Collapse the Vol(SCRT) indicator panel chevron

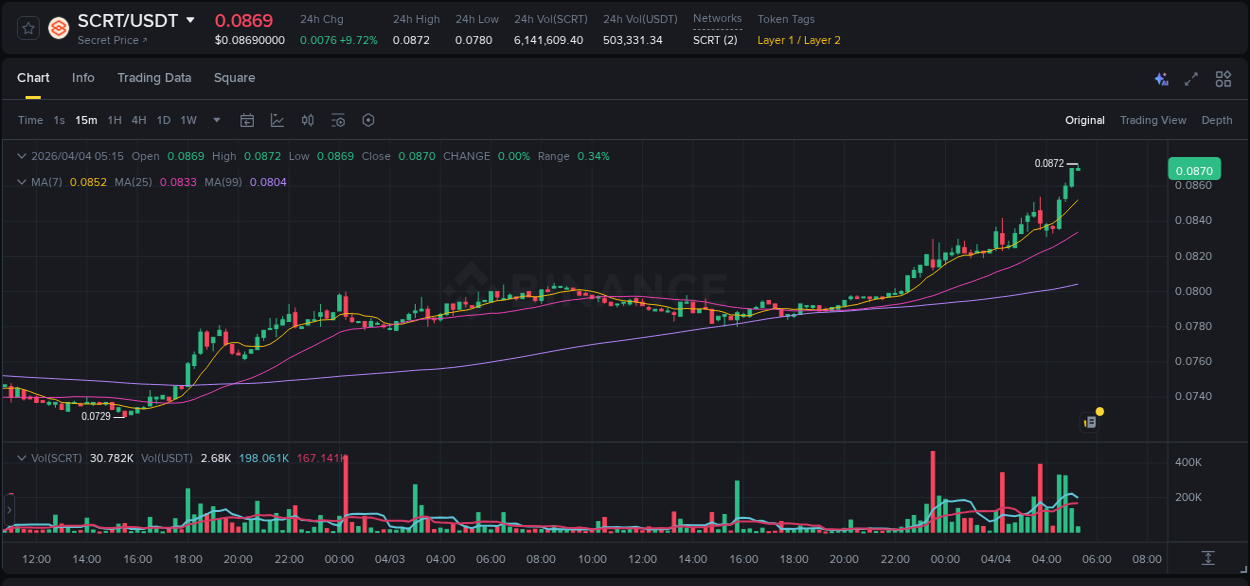tap(20, 457)
